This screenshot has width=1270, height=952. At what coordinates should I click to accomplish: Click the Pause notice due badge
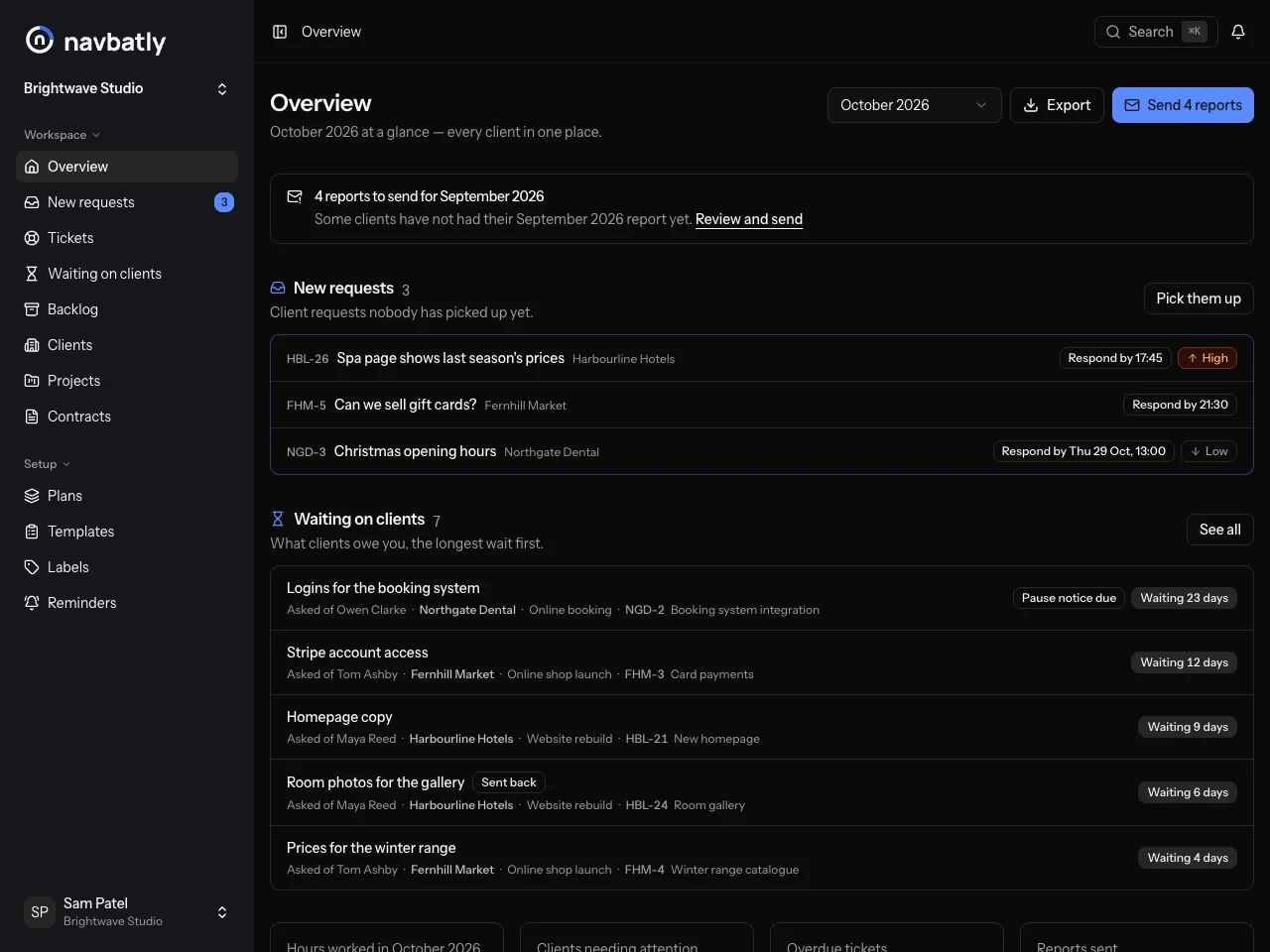tap(1069, 598)
